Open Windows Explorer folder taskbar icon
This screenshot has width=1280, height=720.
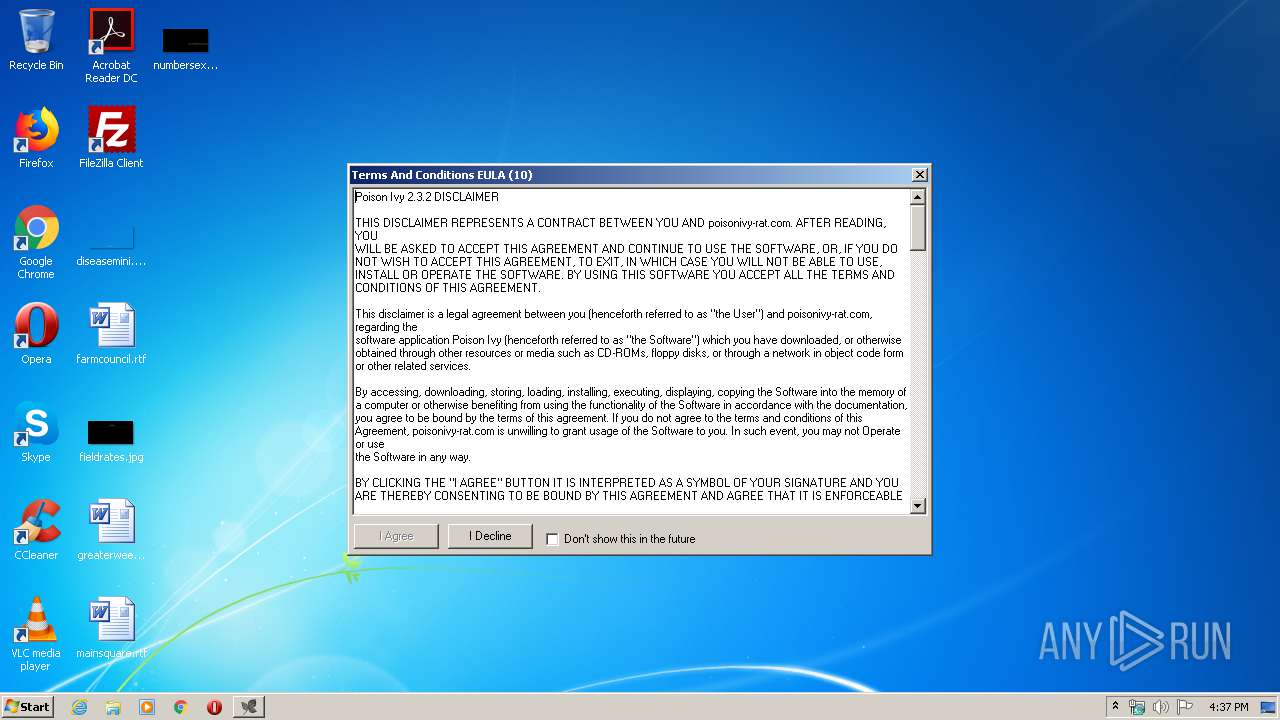point(113,707)
